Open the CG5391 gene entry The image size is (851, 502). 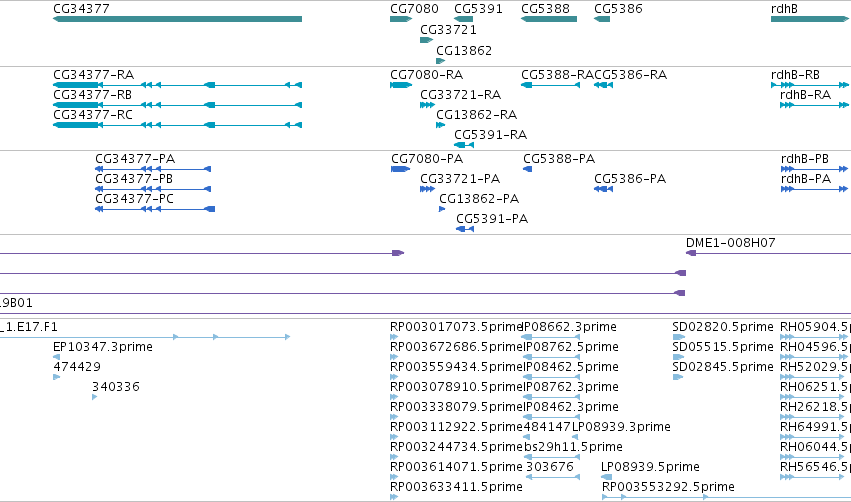[x=463, y=19]
